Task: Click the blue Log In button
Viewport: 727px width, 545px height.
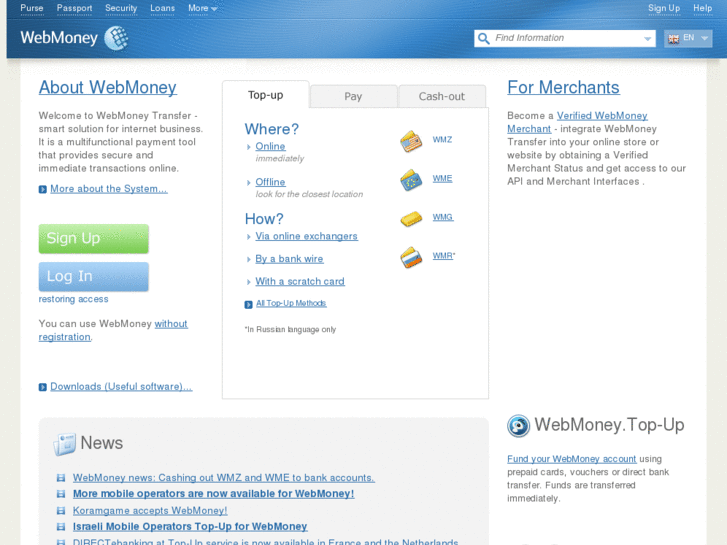Action: coord(94,277)
